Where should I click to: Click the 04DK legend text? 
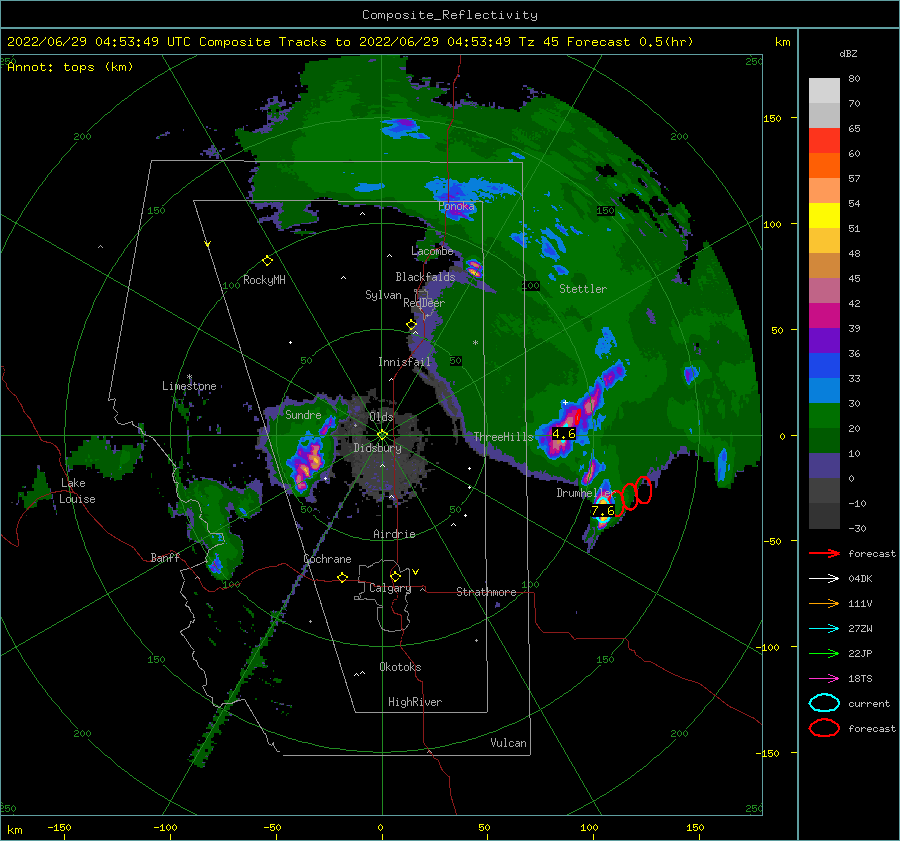coord(860,579)
